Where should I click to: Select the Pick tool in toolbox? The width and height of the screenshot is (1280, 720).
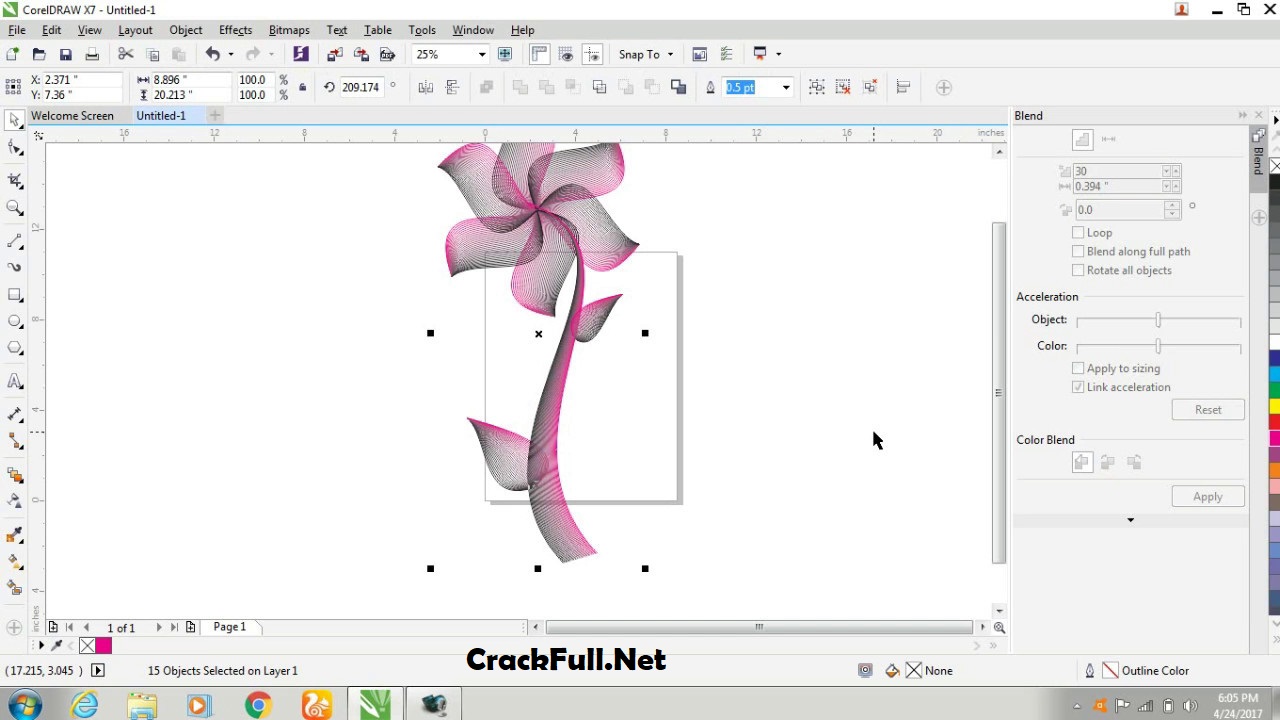(x=15, y=120)
